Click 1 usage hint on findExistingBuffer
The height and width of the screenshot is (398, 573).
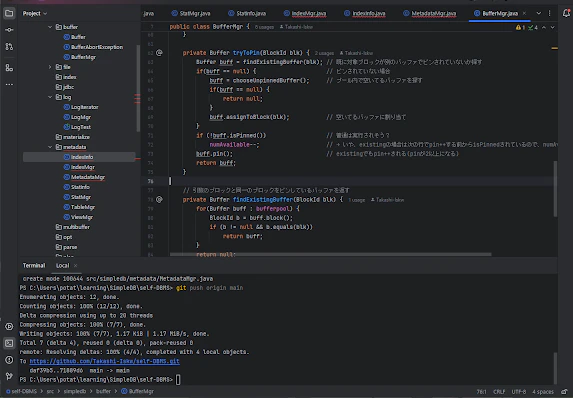pos(357,200)
